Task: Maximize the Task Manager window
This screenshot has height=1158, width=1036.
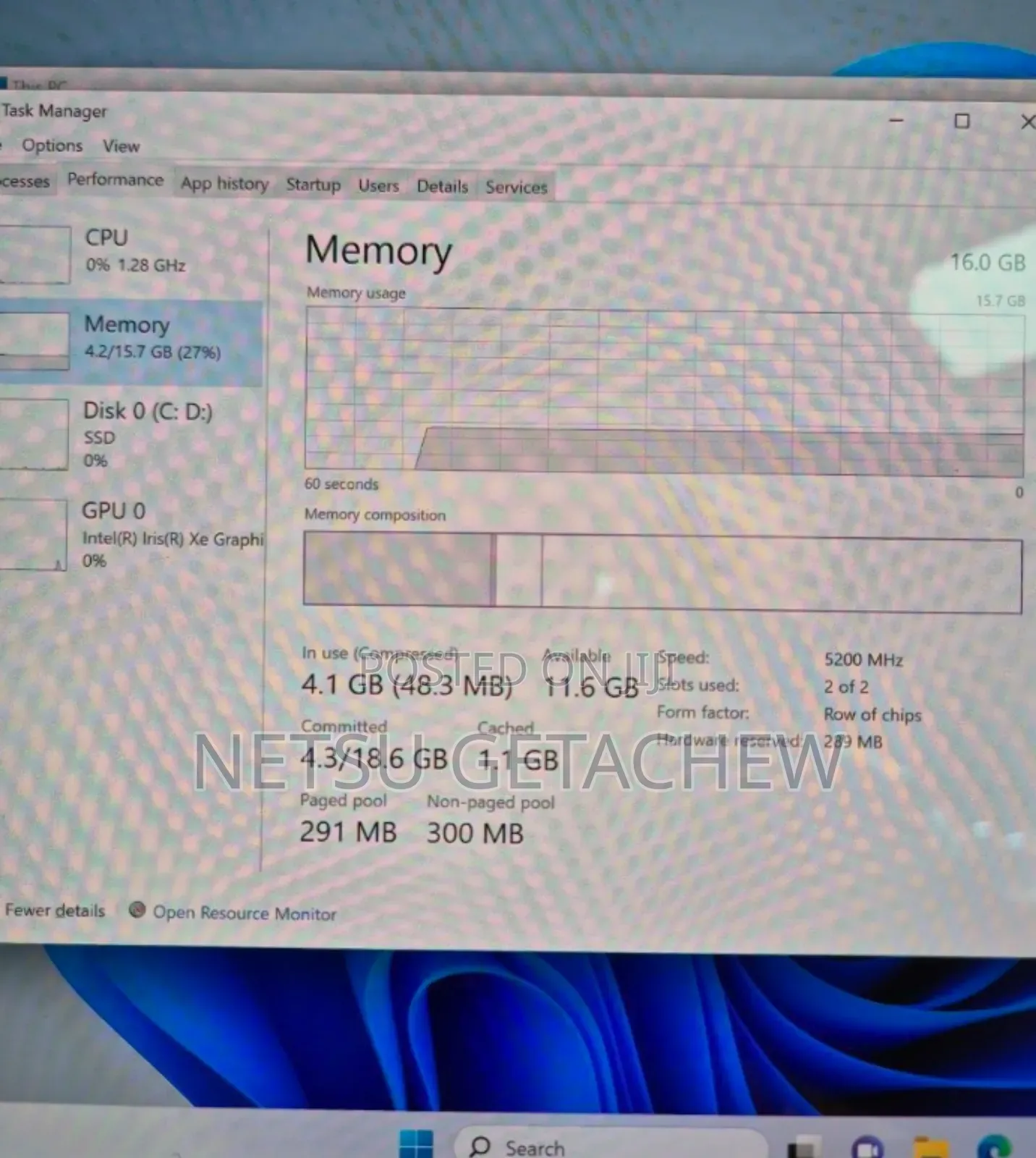Action: point(961,121)
